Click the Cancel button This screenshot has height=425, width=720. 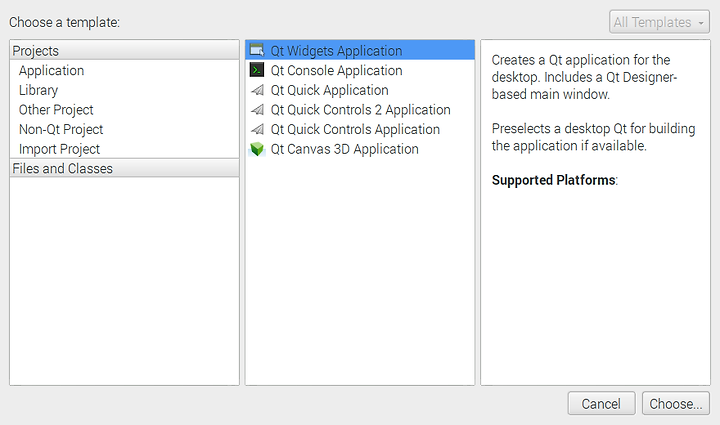coord(602,403)
